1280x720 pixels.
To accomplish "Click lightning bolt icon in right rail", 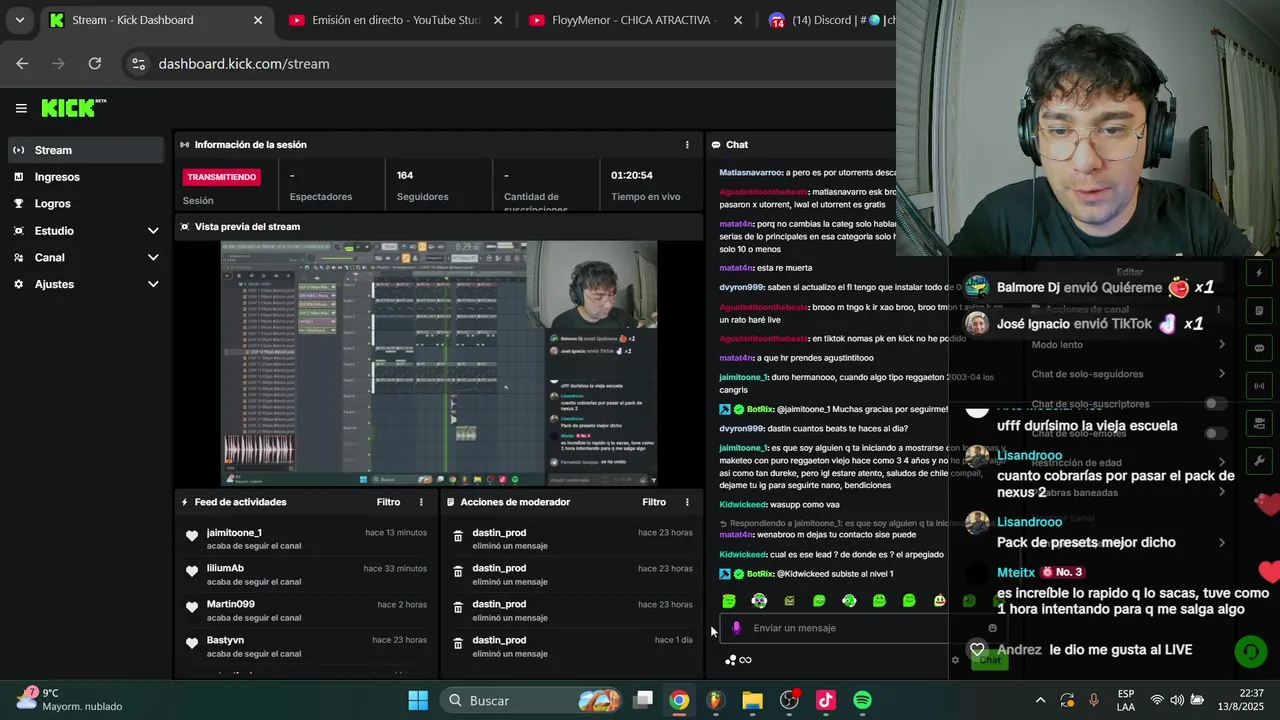I will tap(1259, 273).
